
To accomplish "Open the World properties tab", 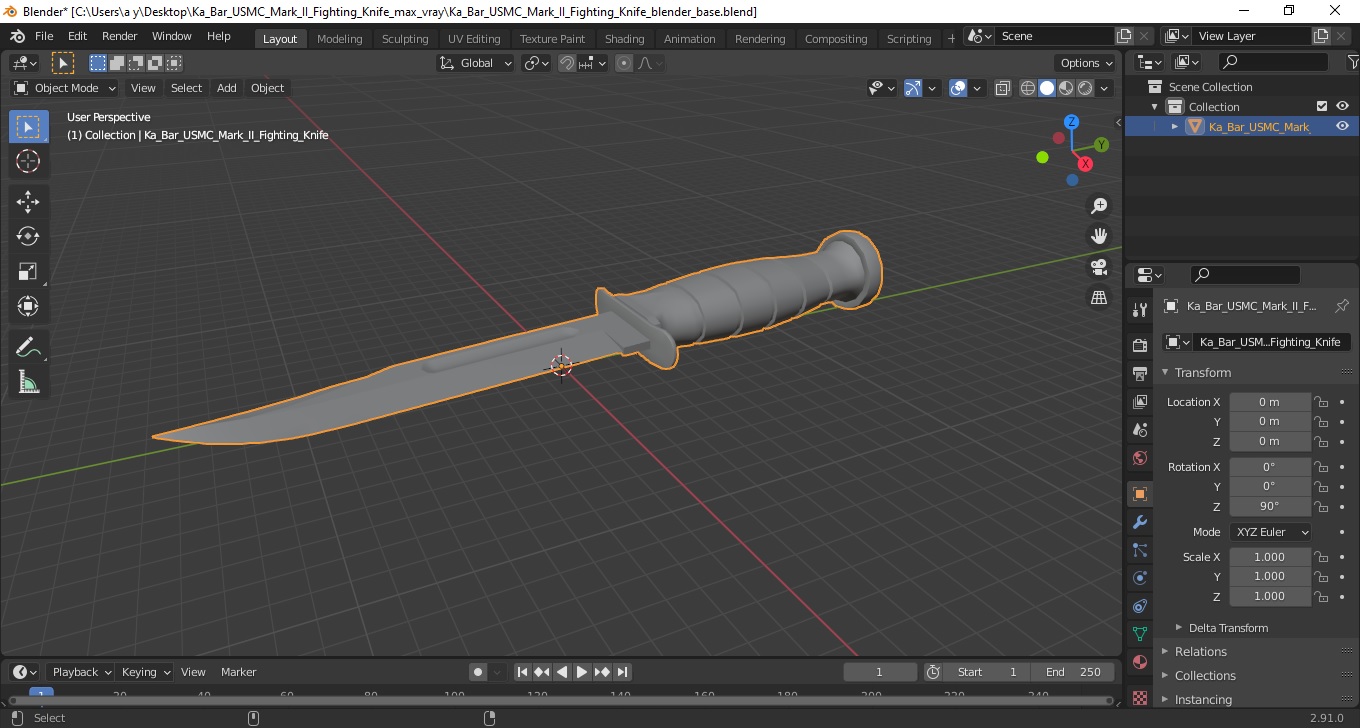I will click(x=1140, y=458).
